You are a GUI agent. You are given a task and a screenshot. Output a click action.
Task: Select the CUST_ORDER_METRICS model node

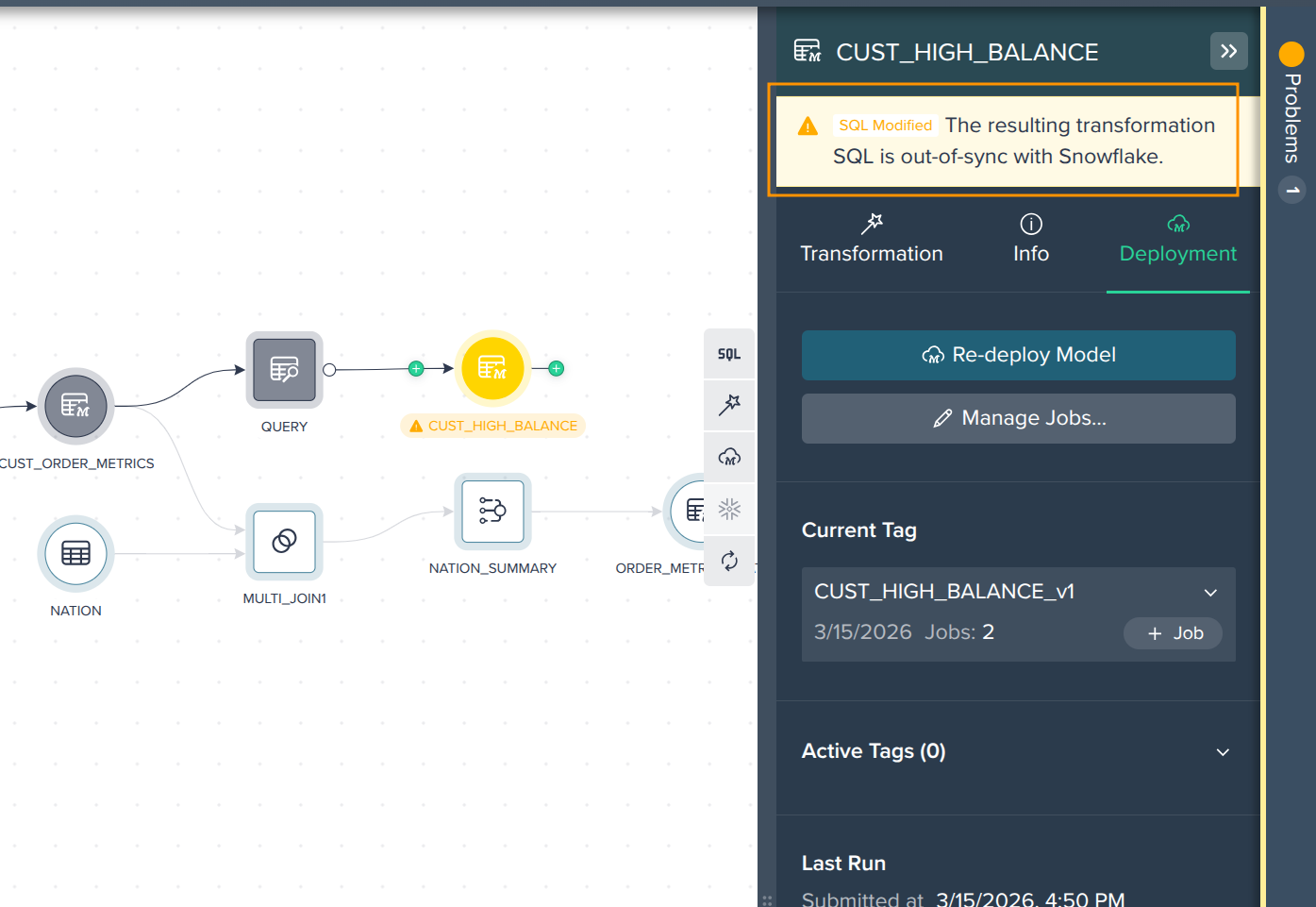click(75, 406)
